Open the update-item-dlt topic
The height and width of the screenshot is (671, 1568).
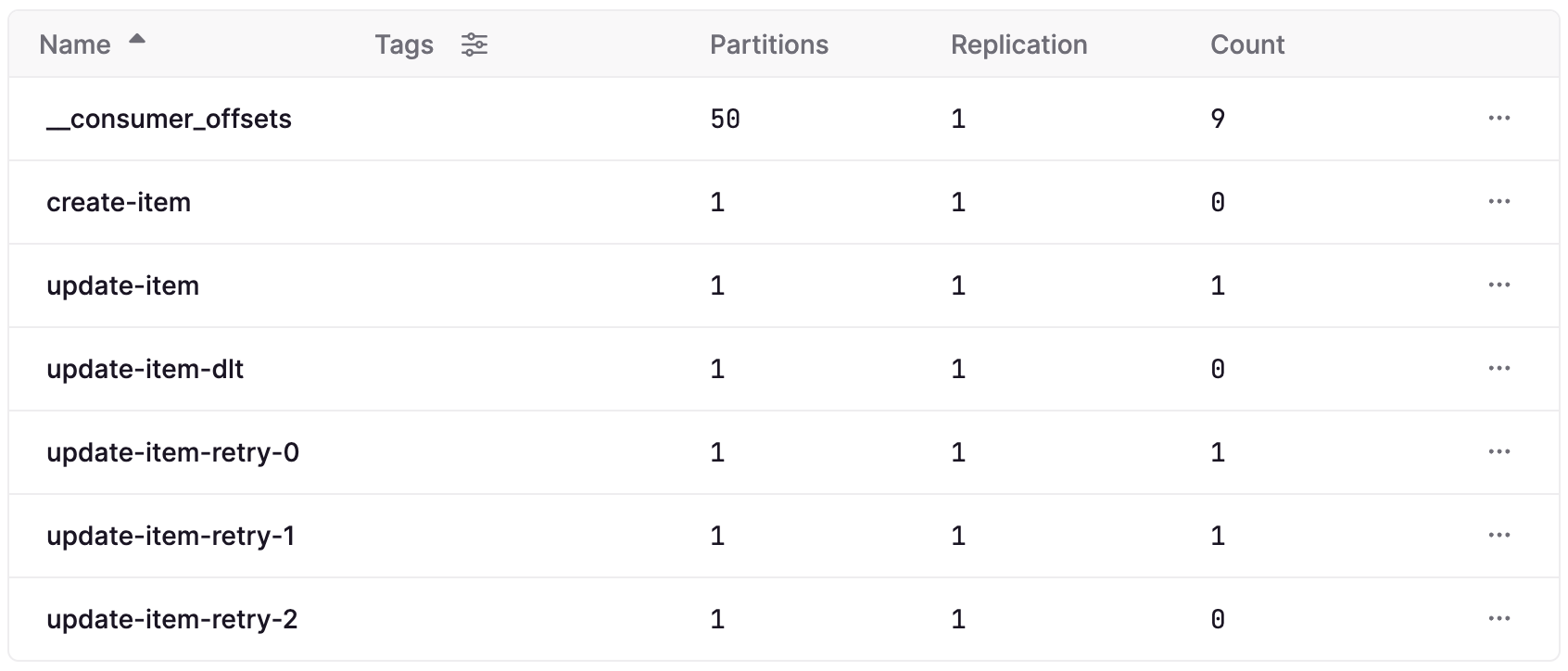(x=145, y=369)
